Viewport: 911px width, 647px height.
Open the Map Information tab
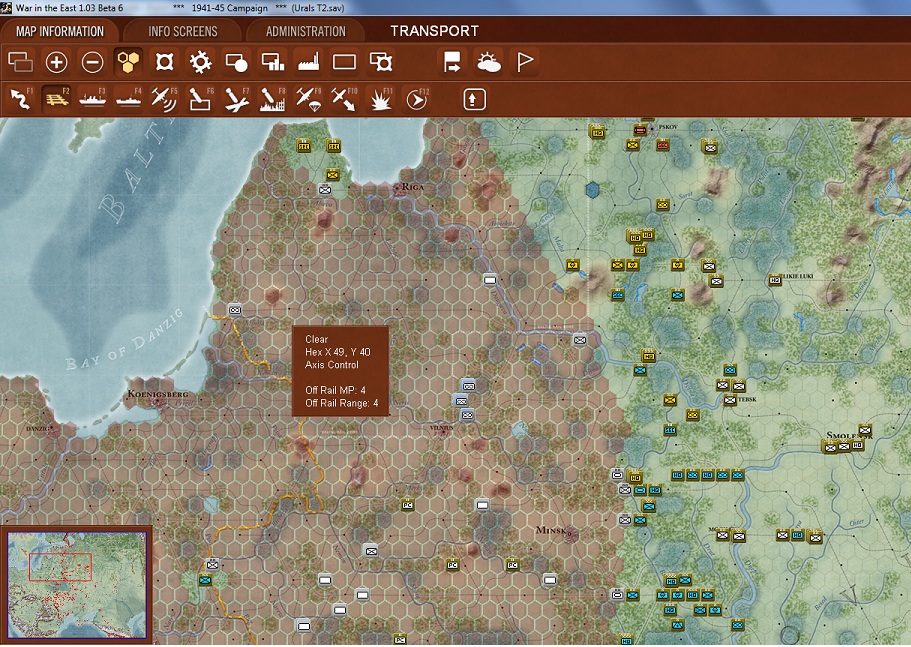[x=60, y=31]
